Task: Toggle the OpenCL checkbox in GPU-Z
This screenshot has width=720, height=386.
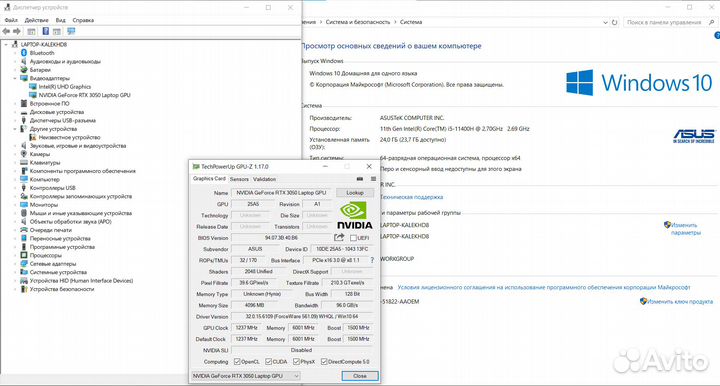Action: pos(237,362)
